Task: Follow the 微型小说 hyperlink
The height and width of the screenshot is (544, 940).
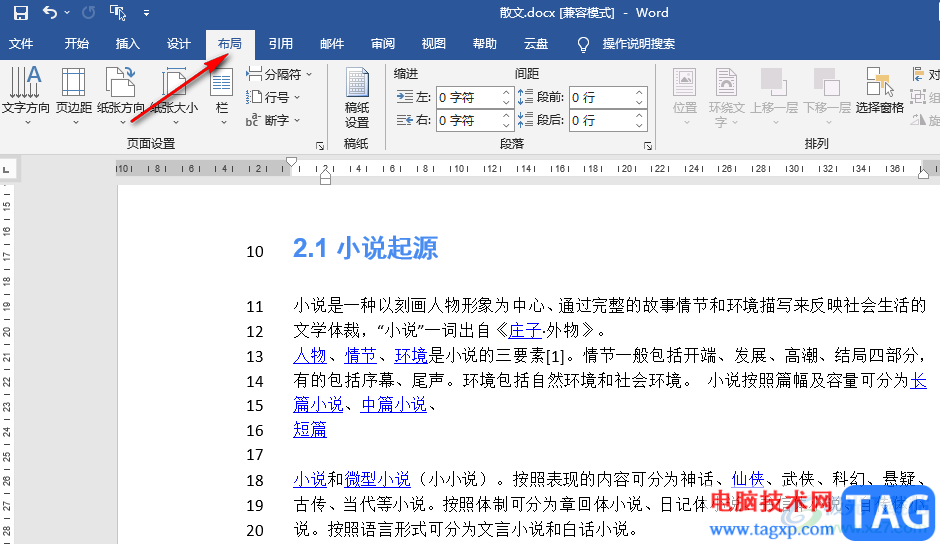Action: tap(377, 479)
